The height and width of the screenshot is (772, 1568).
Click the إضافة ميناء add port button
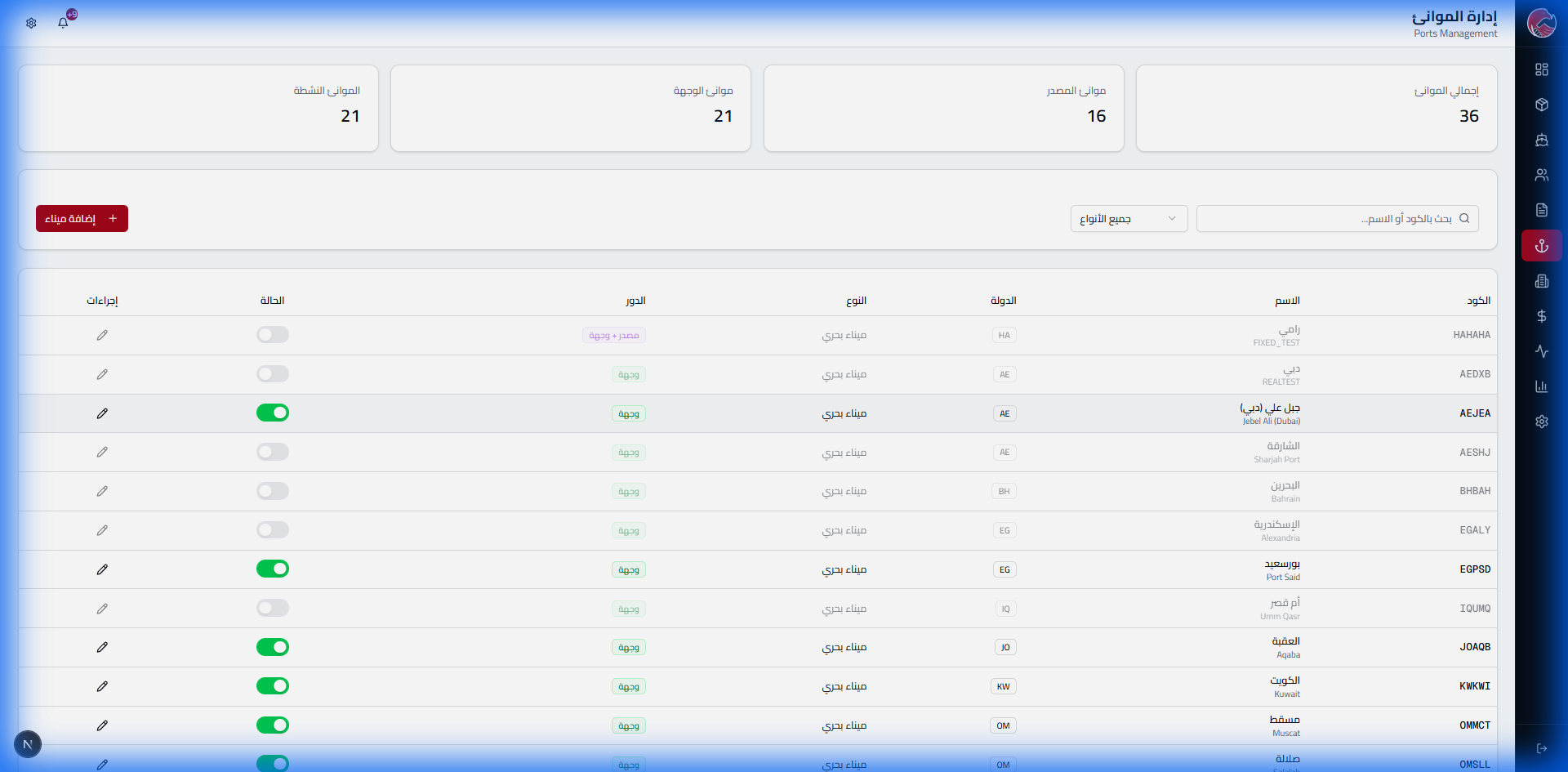82,219
